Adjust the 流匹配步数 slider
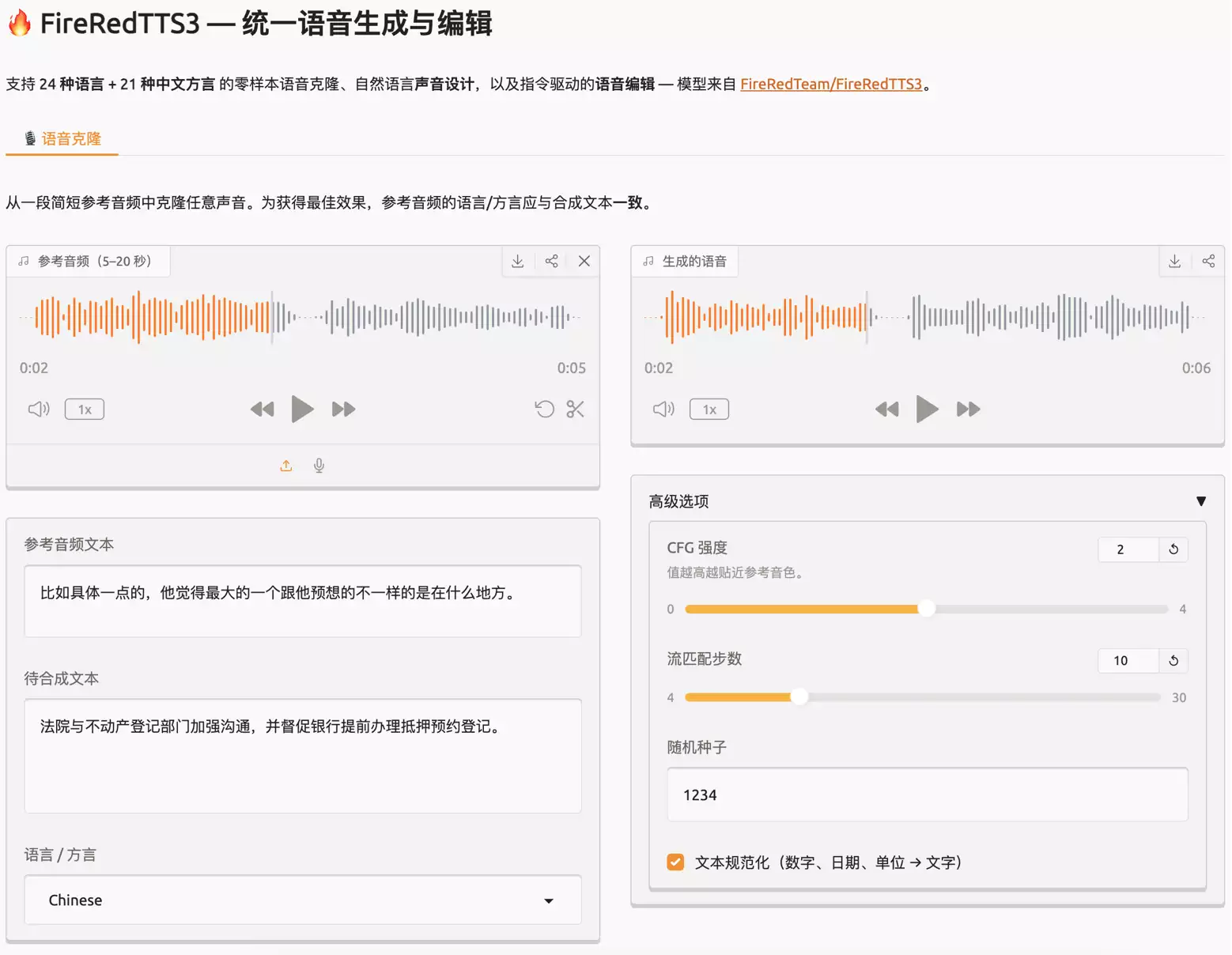Viewport: 1232px width, 955px height. click(x=923, y=697)
